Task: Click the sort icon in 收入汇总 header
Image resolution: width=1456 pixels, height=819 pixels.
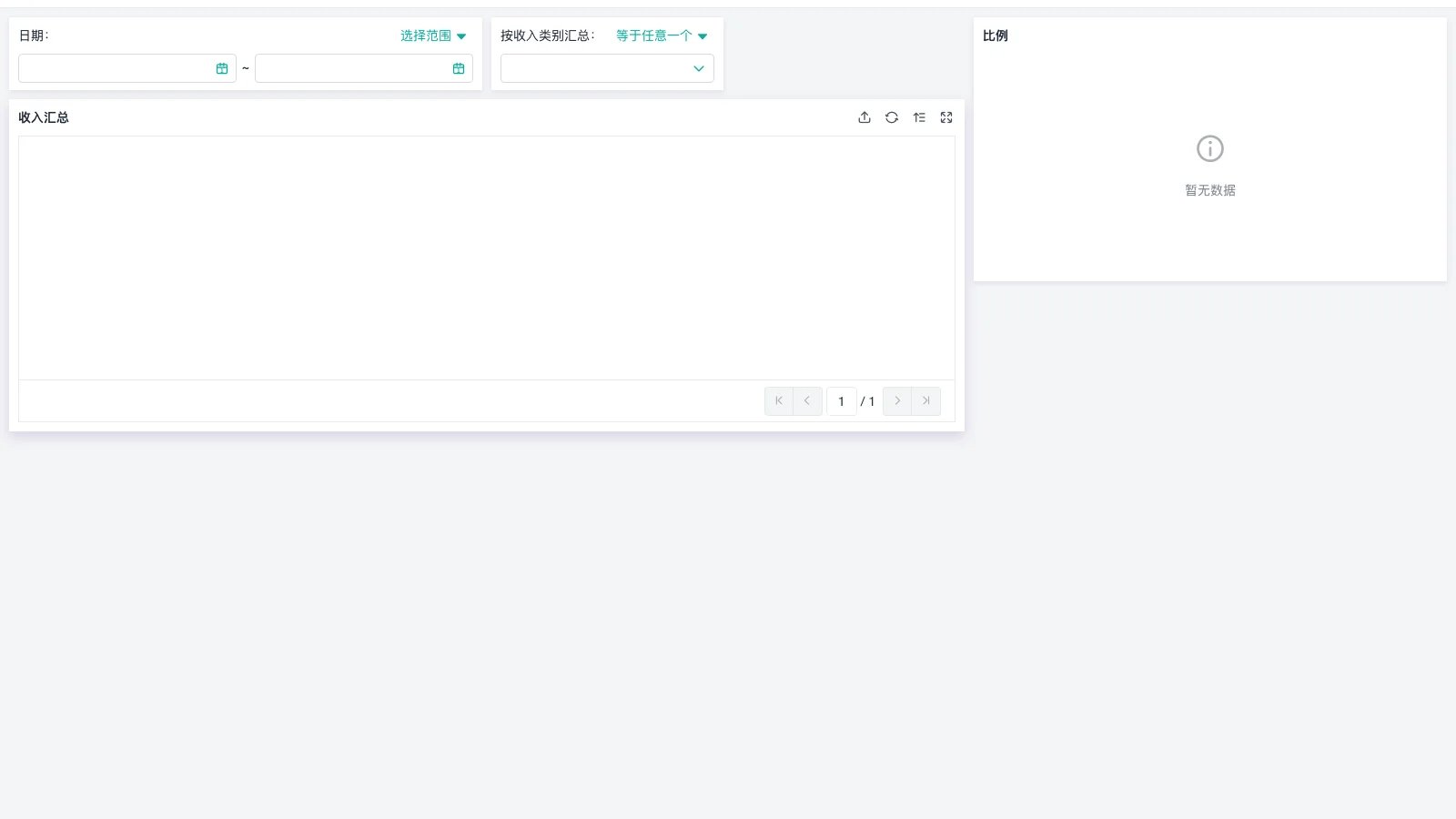Action: 919,117
